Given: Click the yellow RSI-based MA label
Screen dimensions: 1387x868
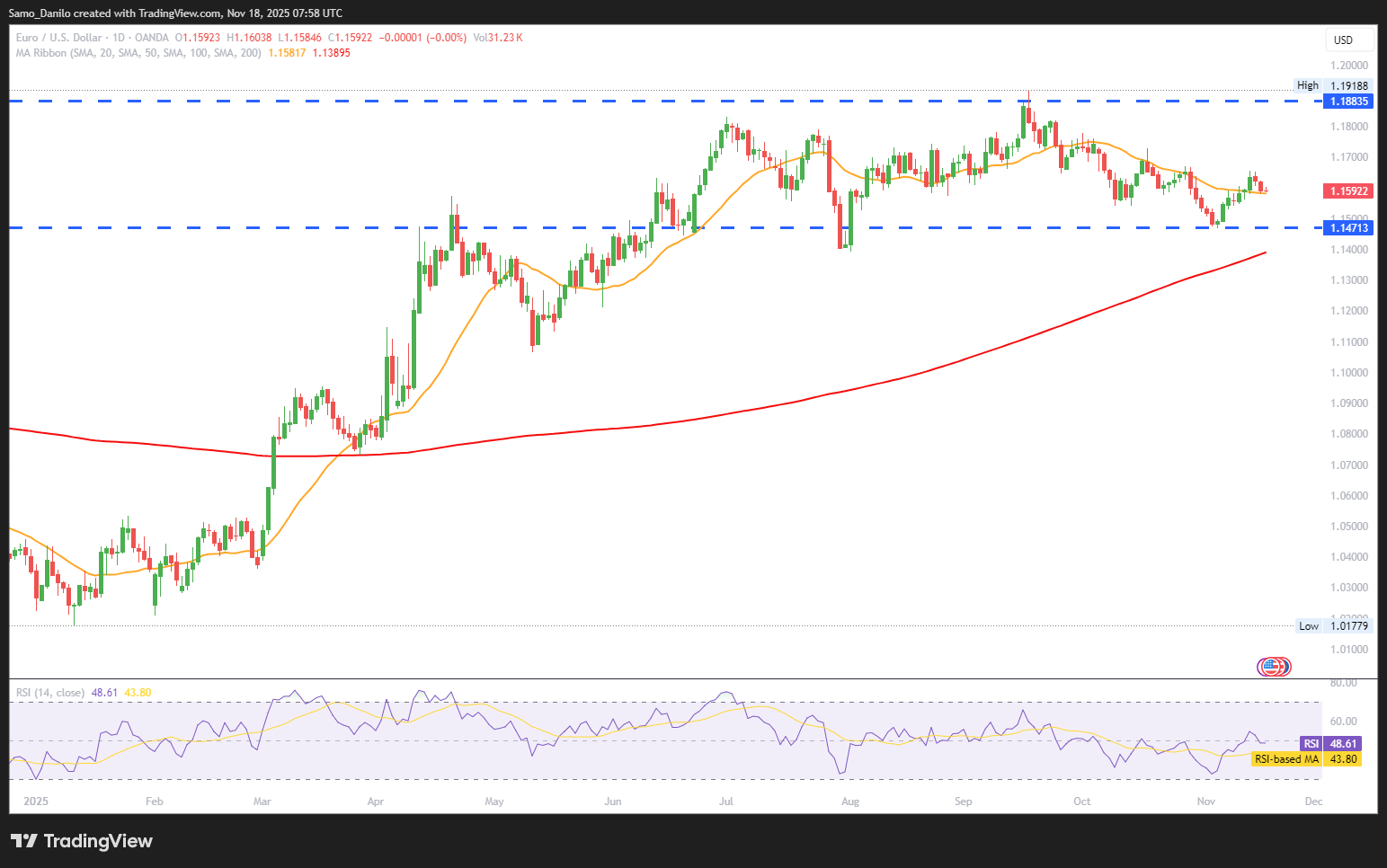Looking at the screenshot, I should tap(1286, 759).
